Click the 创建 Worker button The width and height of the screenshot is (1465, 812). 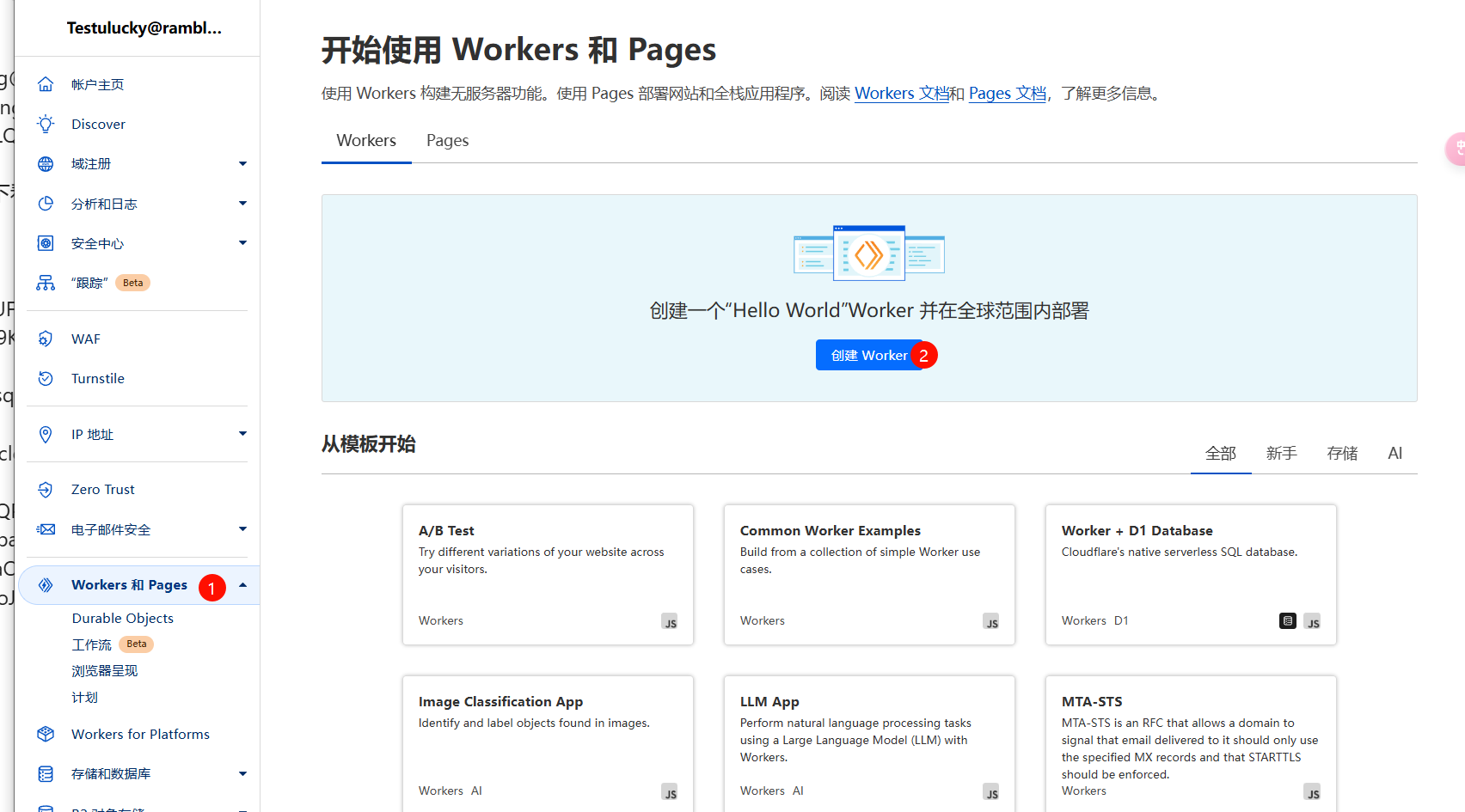pos(869,355)
